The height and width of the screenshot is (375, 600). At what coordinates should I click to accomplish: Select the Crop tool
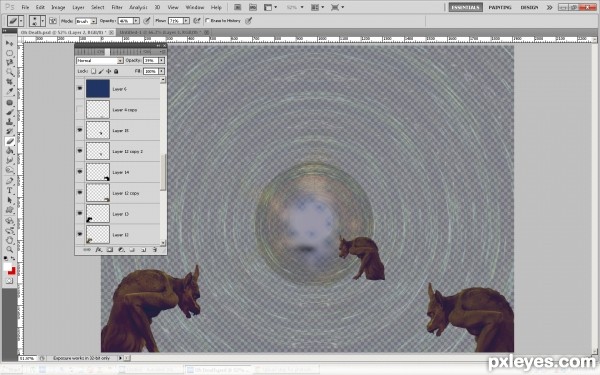(10, 82)
